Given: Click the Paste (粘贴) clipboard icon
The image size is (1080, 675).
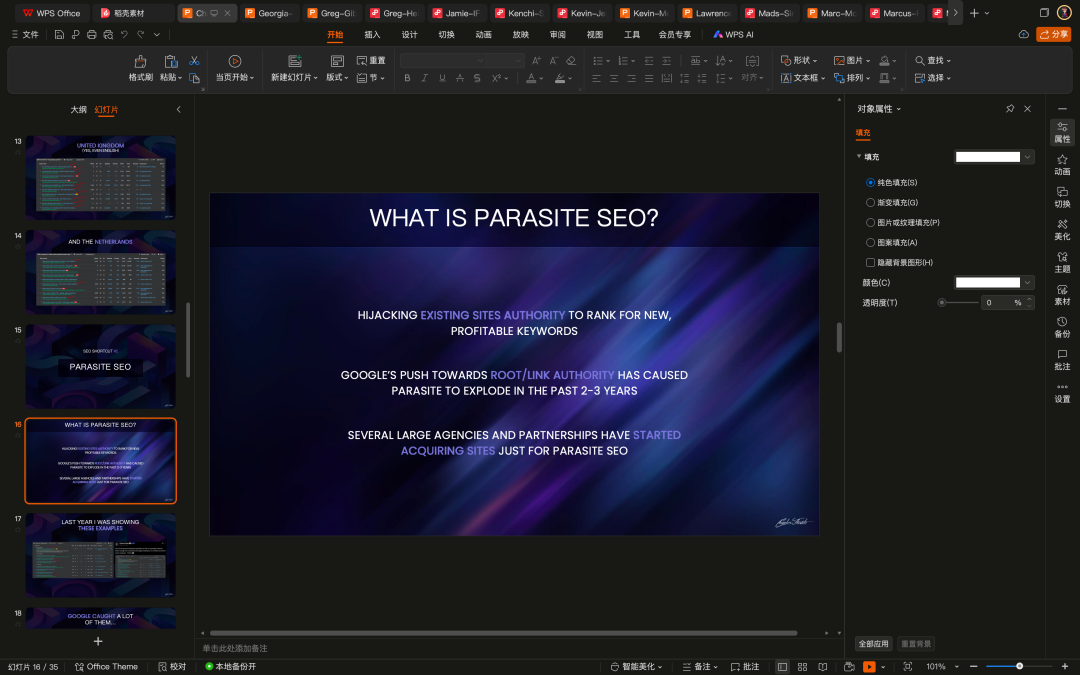Looking at the screenshot, I should point(171,61).
